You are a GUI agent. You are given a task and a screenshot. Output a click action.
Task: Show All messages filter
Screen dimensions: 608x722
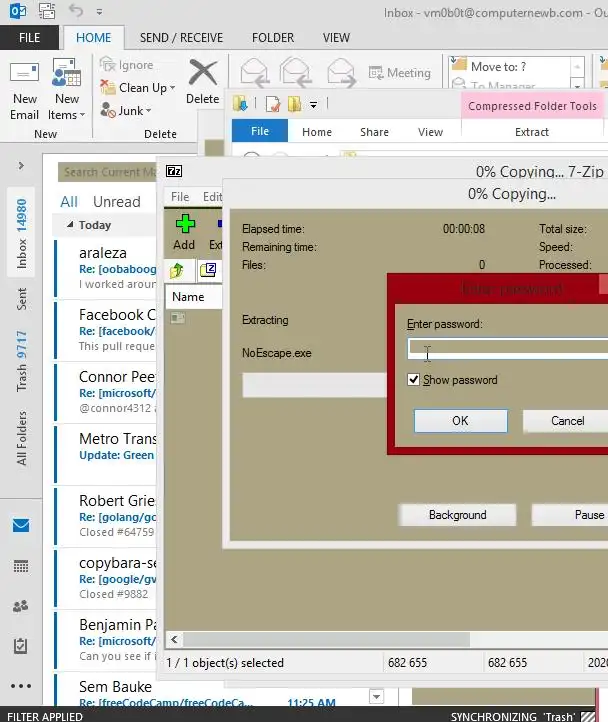(x=69, y=202)
